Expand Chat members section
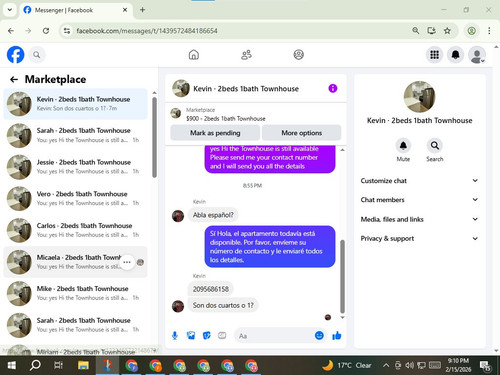Viewport: 500px width, 375px height. point(419,200)
